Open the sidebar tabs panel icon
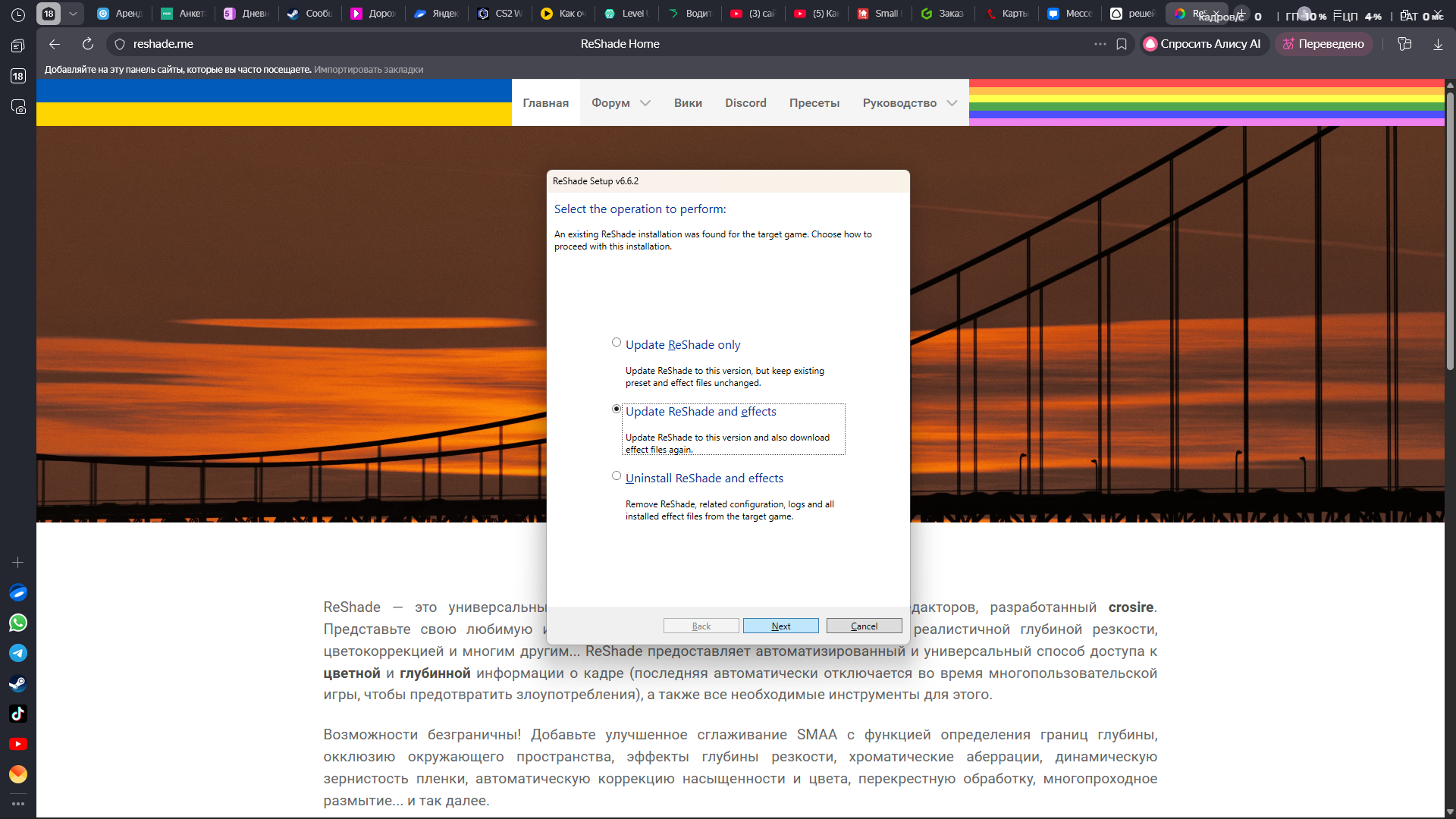Viewport: 1456px width, 819px height. (18, 45)
